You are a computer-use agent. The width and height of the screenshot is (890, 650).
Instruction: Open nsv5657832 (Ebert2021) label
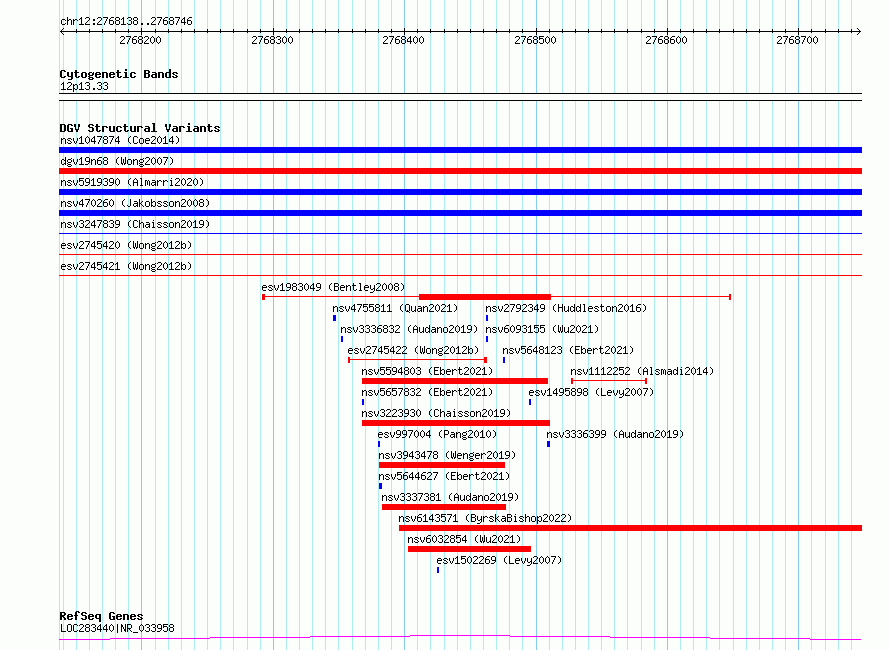427,392
